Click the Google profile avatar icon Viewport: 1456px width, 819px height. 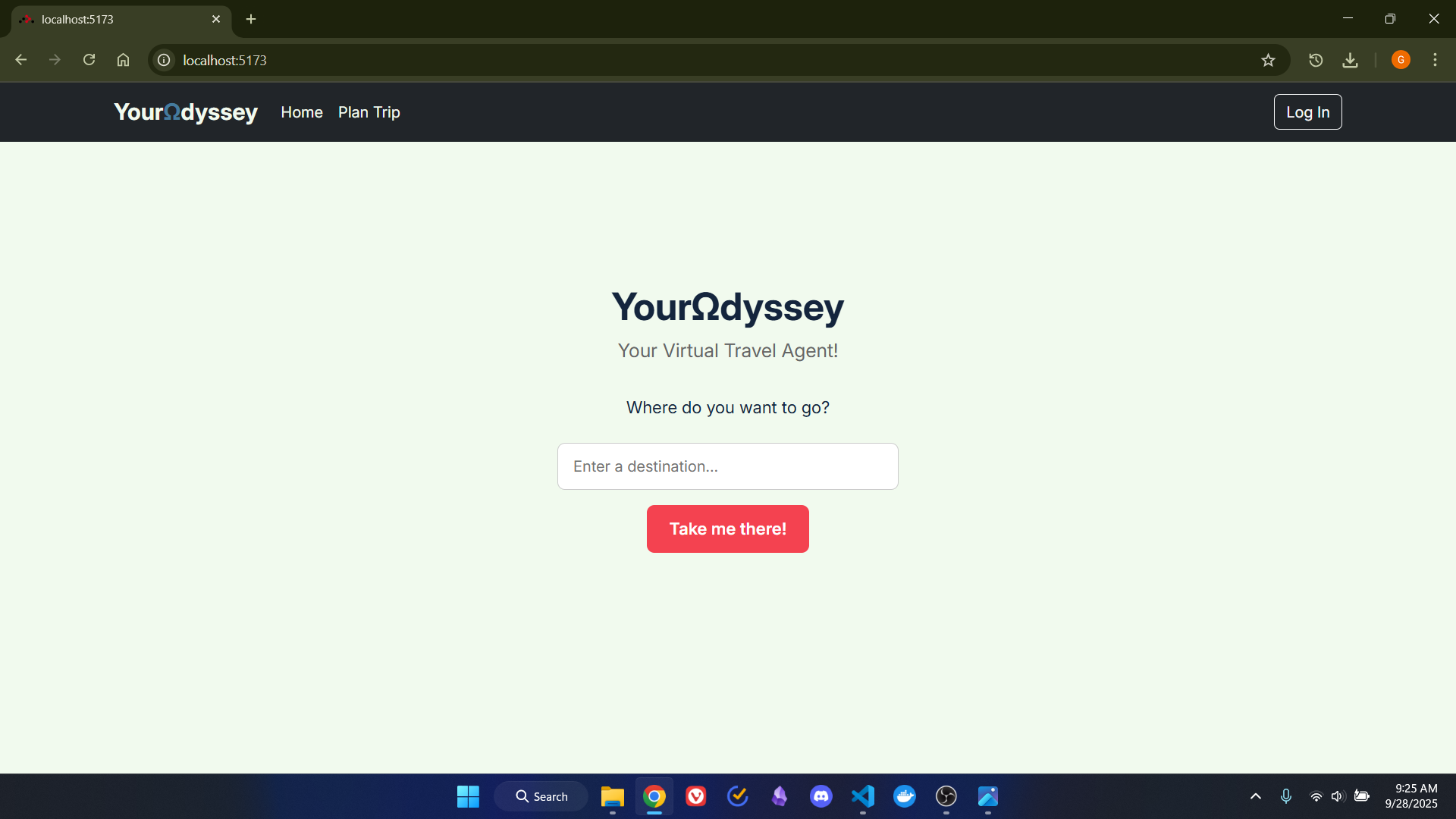[x=1401, y=60]
